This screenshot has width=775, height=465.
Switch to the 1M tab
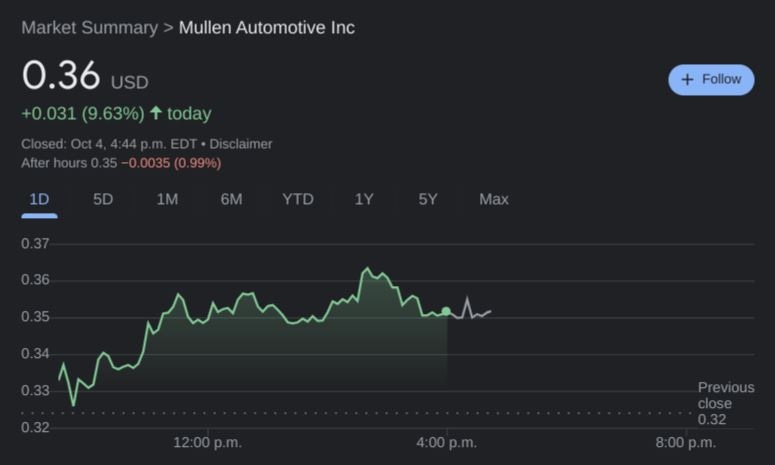(x=167, y=199)
